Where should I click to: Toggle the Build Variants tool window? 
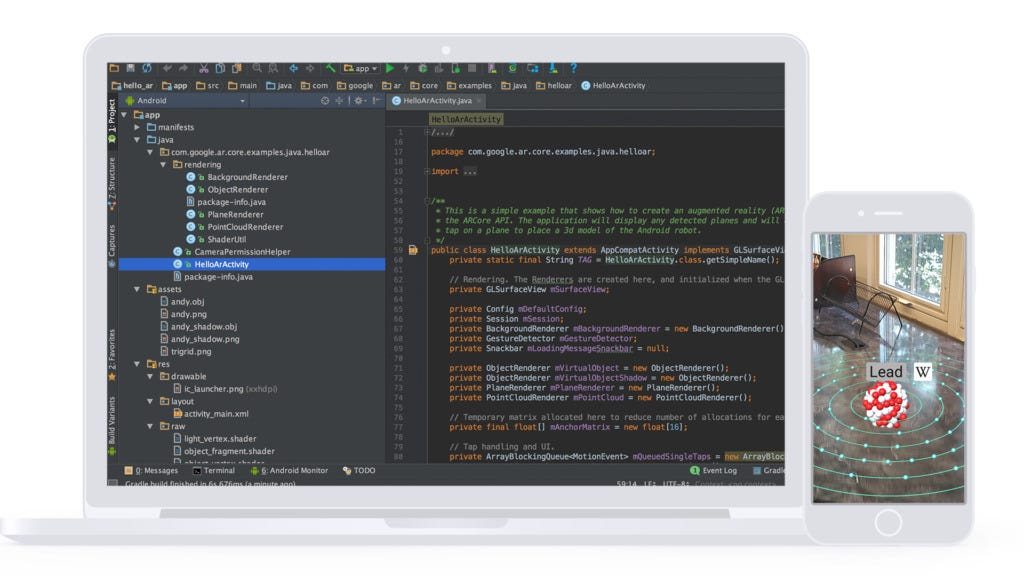click(112, 426)
